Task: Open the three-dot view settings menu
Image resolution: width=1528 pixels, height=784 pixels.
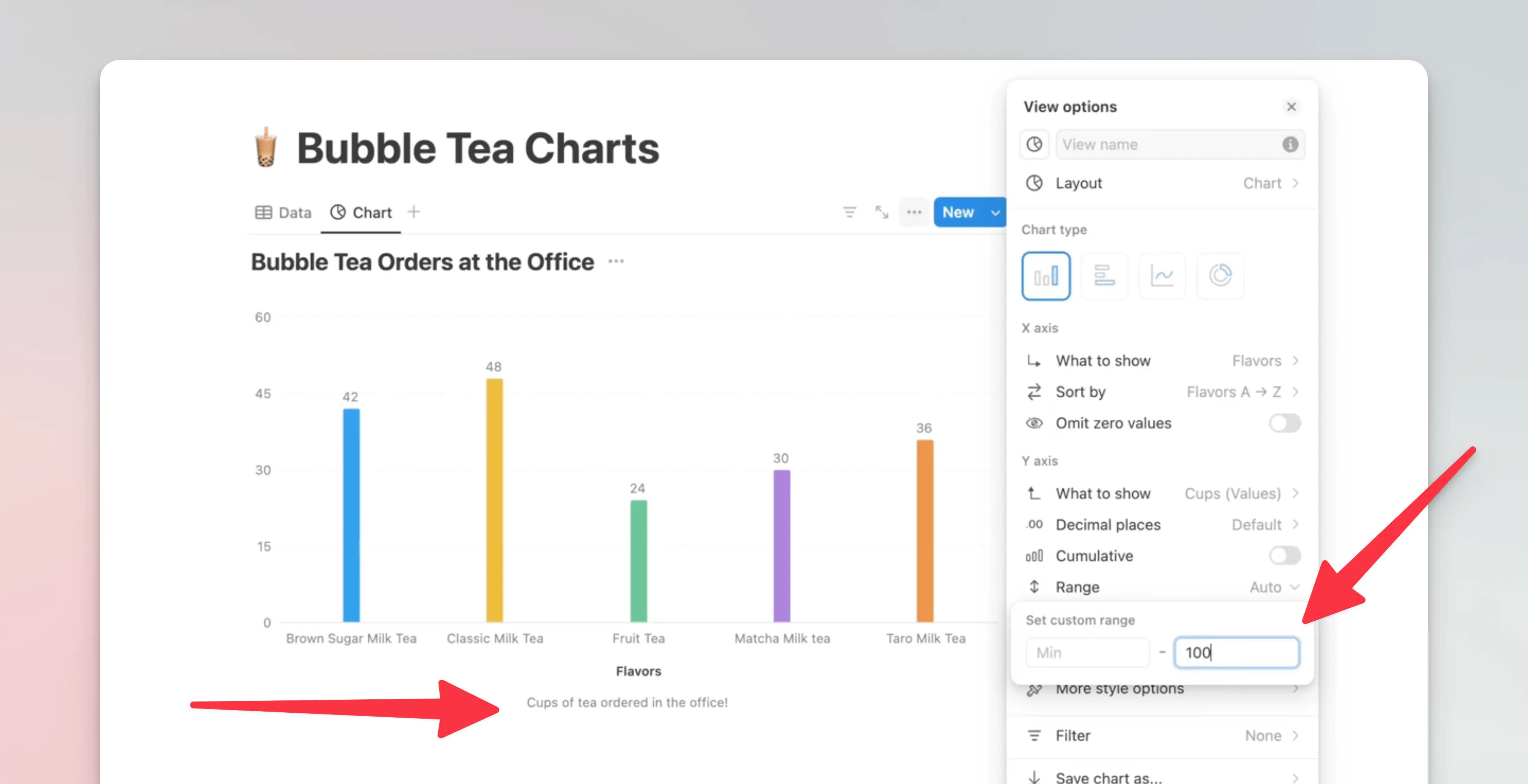Action: pyautogui.click(x=913, y=212)
